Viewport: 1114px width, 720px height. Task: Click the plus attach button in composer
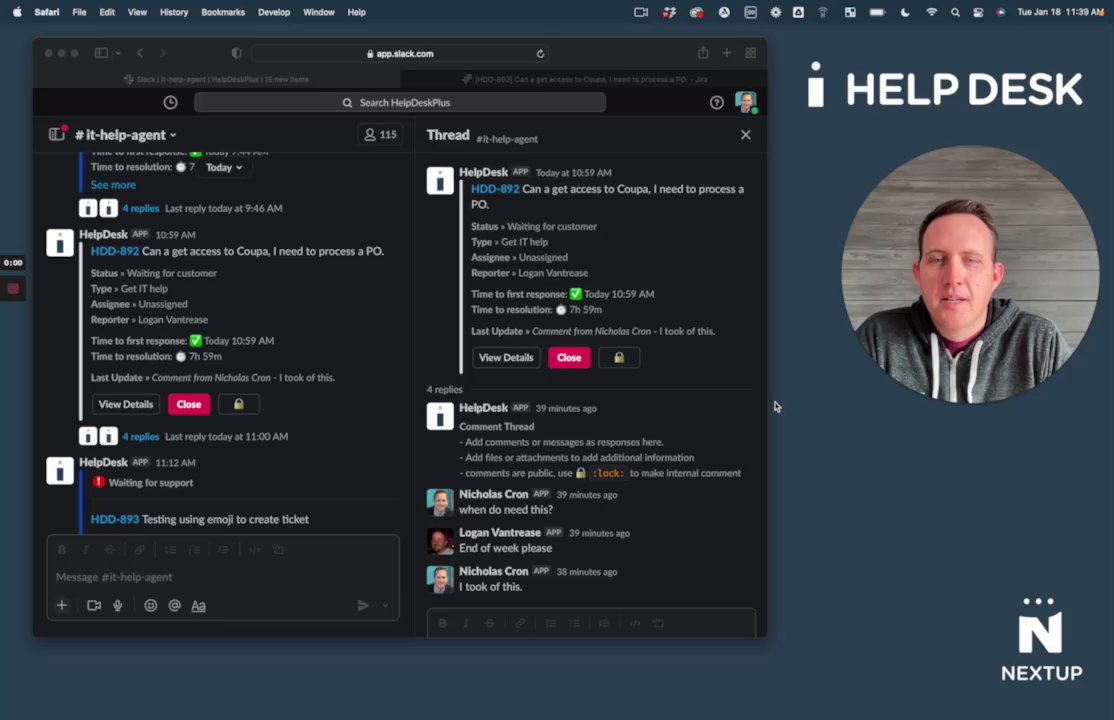62,606
